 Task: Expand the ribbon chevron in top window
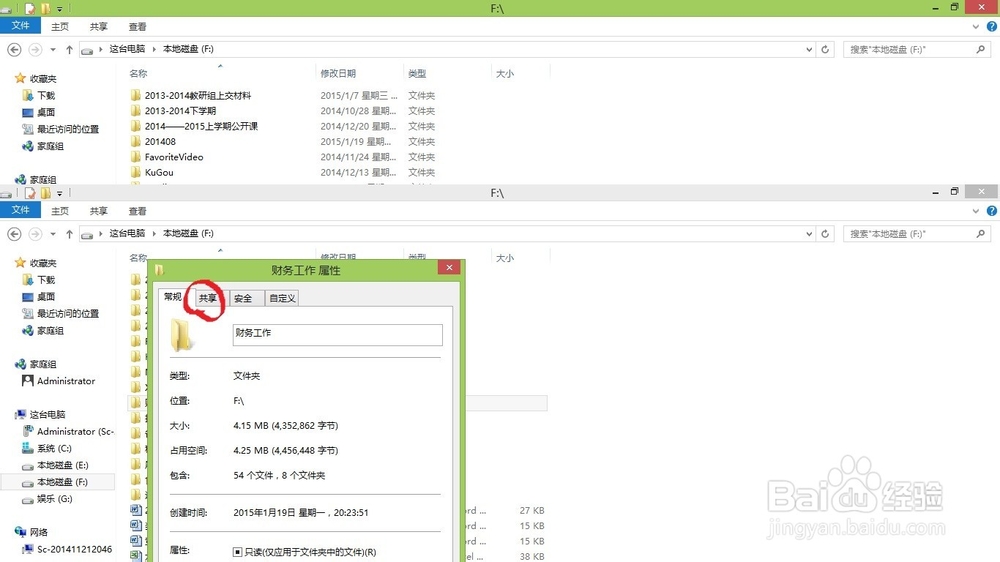point(976,27)
